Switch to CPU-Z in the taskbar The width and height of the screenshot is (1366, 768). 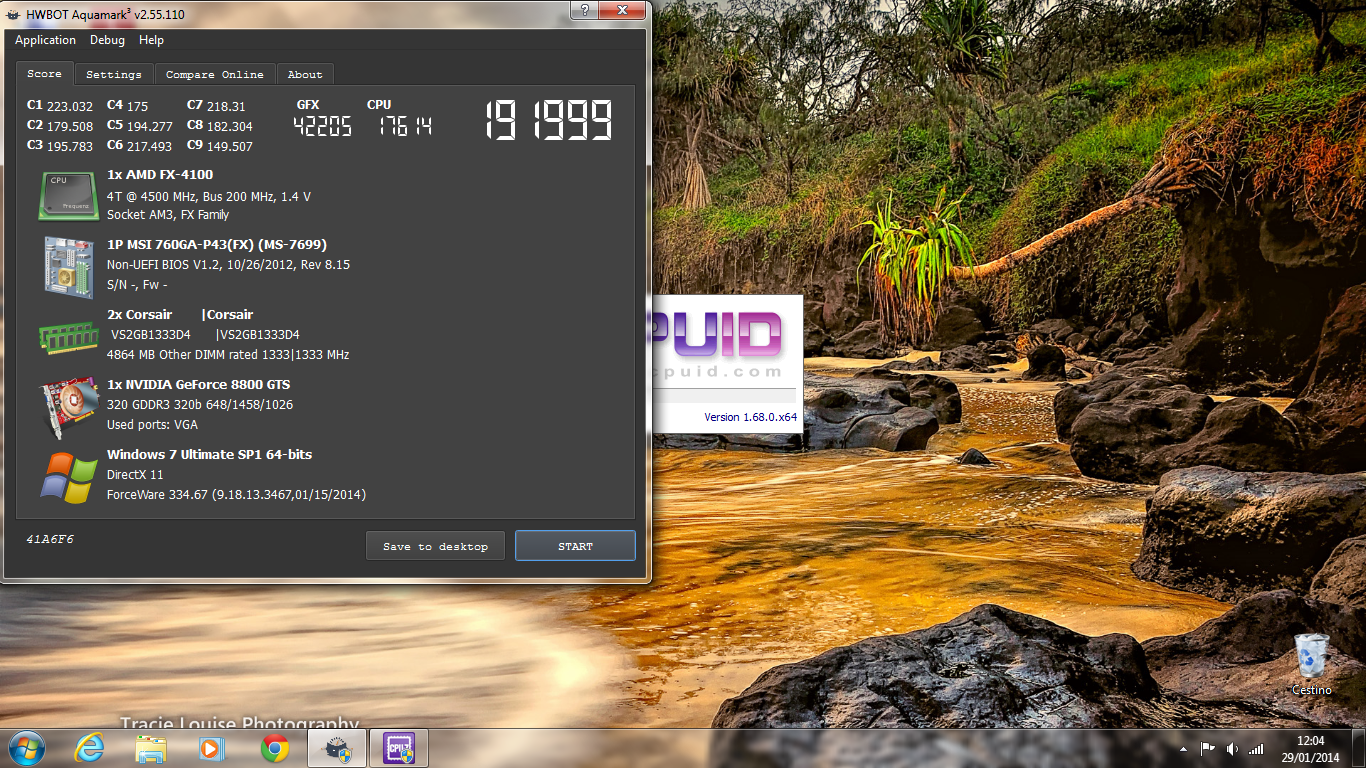[399, 748]
